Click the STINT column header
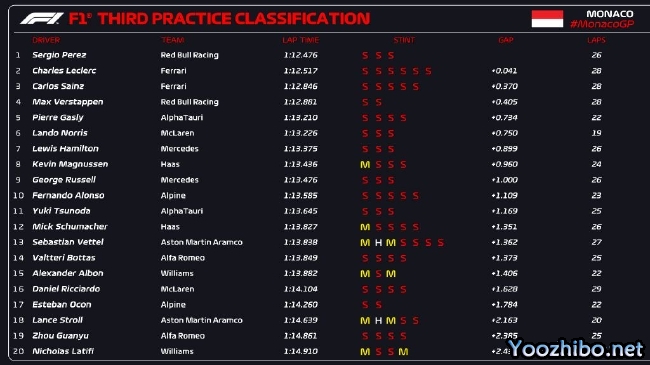 click(404, 40)
